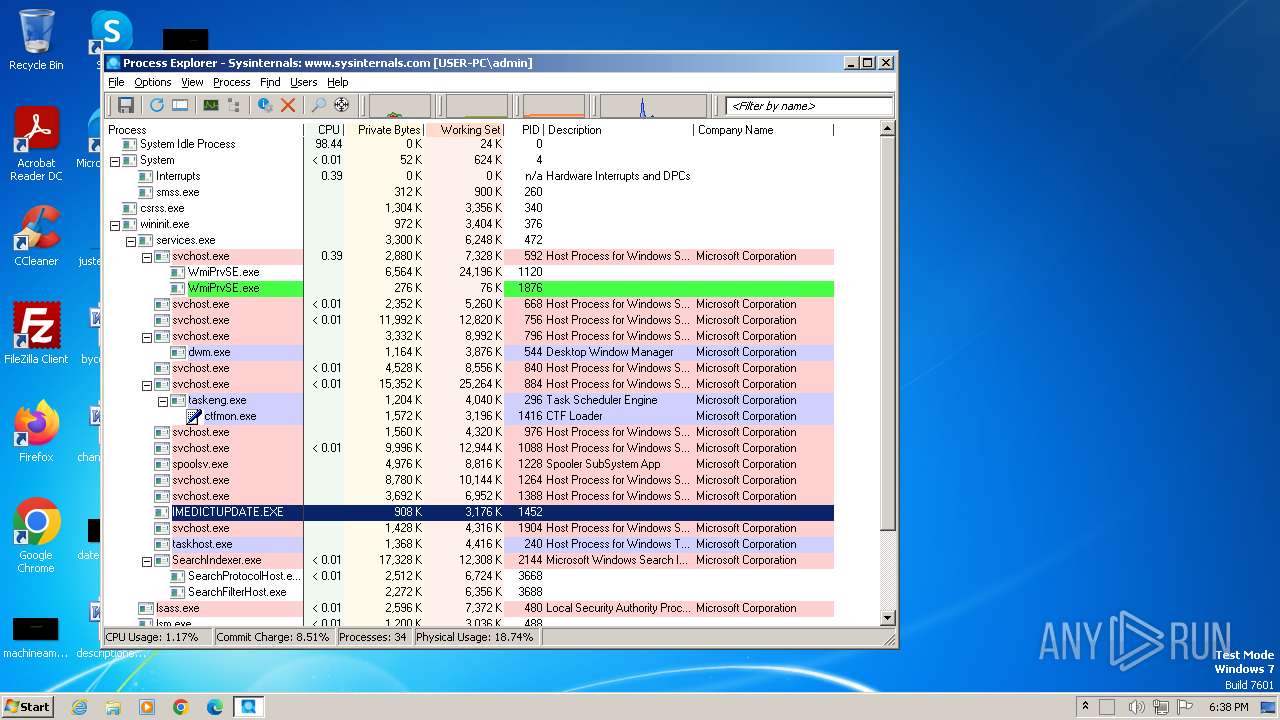
Task: Select the lsass.exe process row
Action: (x=469, y=608)
